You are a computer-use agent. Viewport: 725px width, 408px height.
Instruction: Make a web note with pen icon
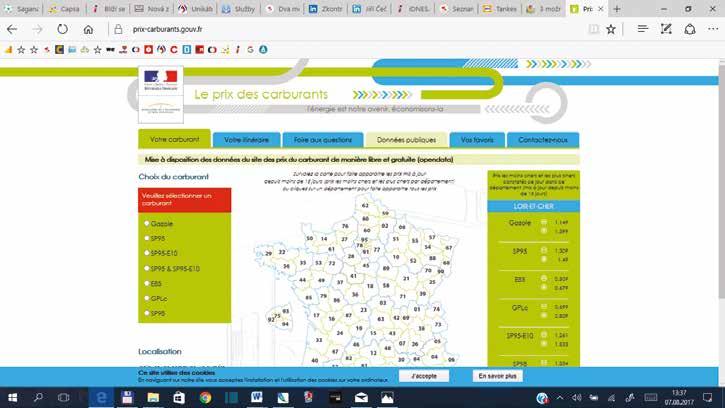point(666,29)
